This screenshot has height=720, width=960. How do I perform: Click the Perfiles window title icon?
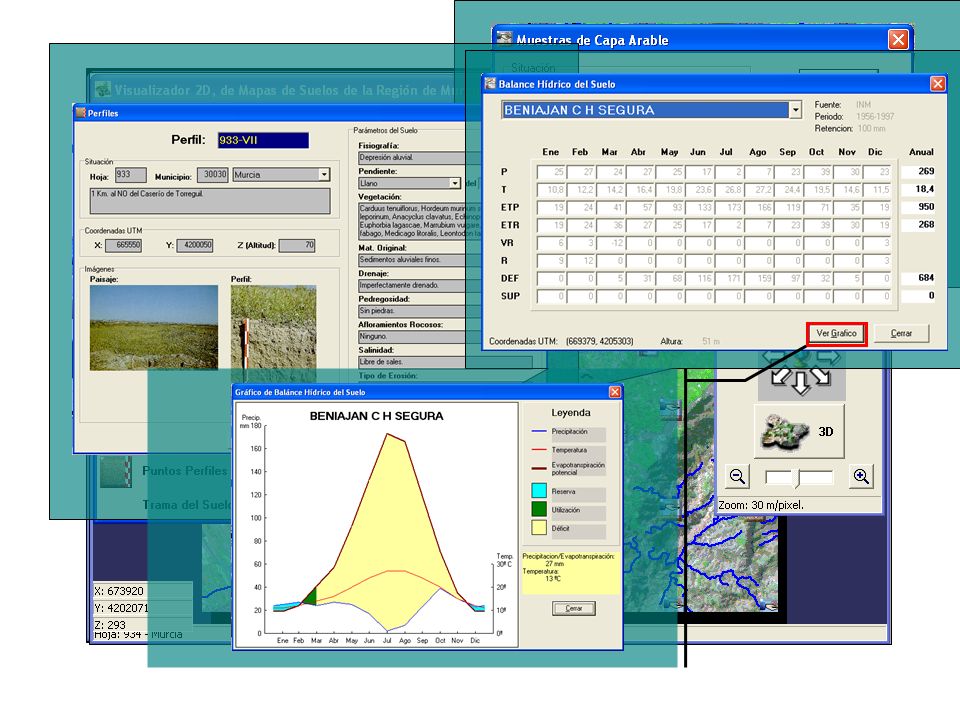(x=80, y=113)
